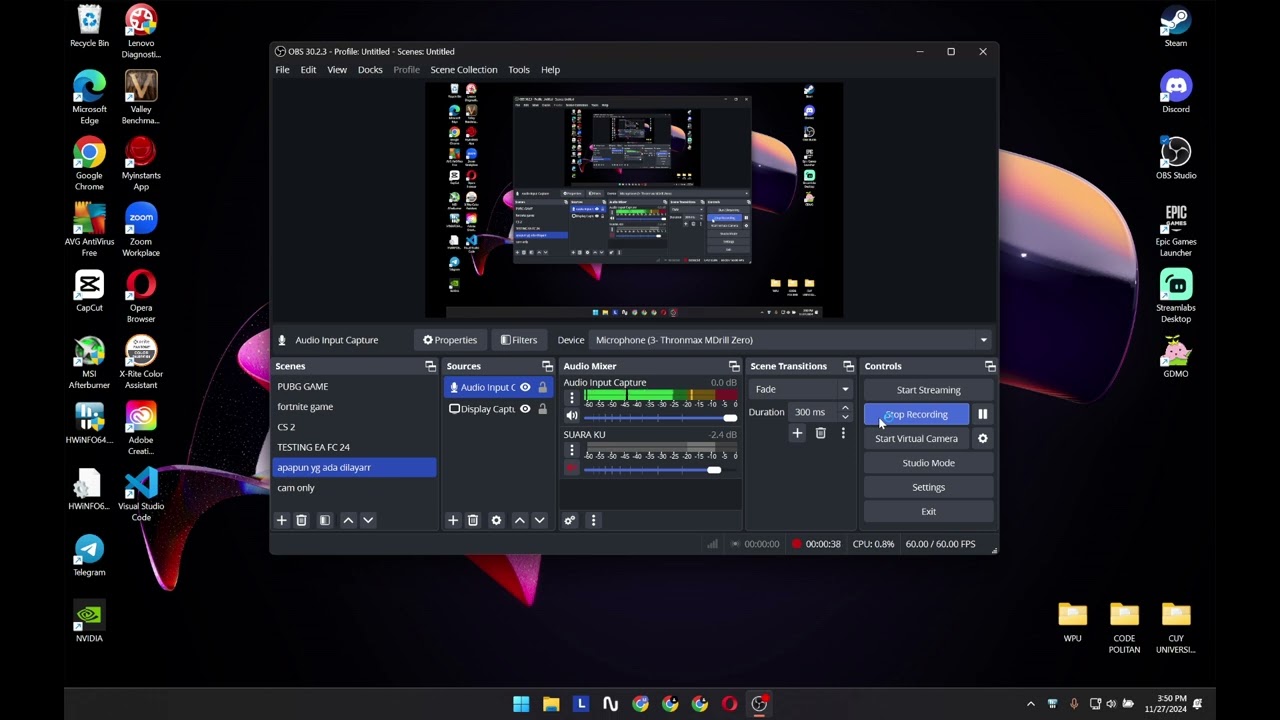Hide the Display Capture source
The width and height of the screenshot is (1280, 720).
[525, 409]
